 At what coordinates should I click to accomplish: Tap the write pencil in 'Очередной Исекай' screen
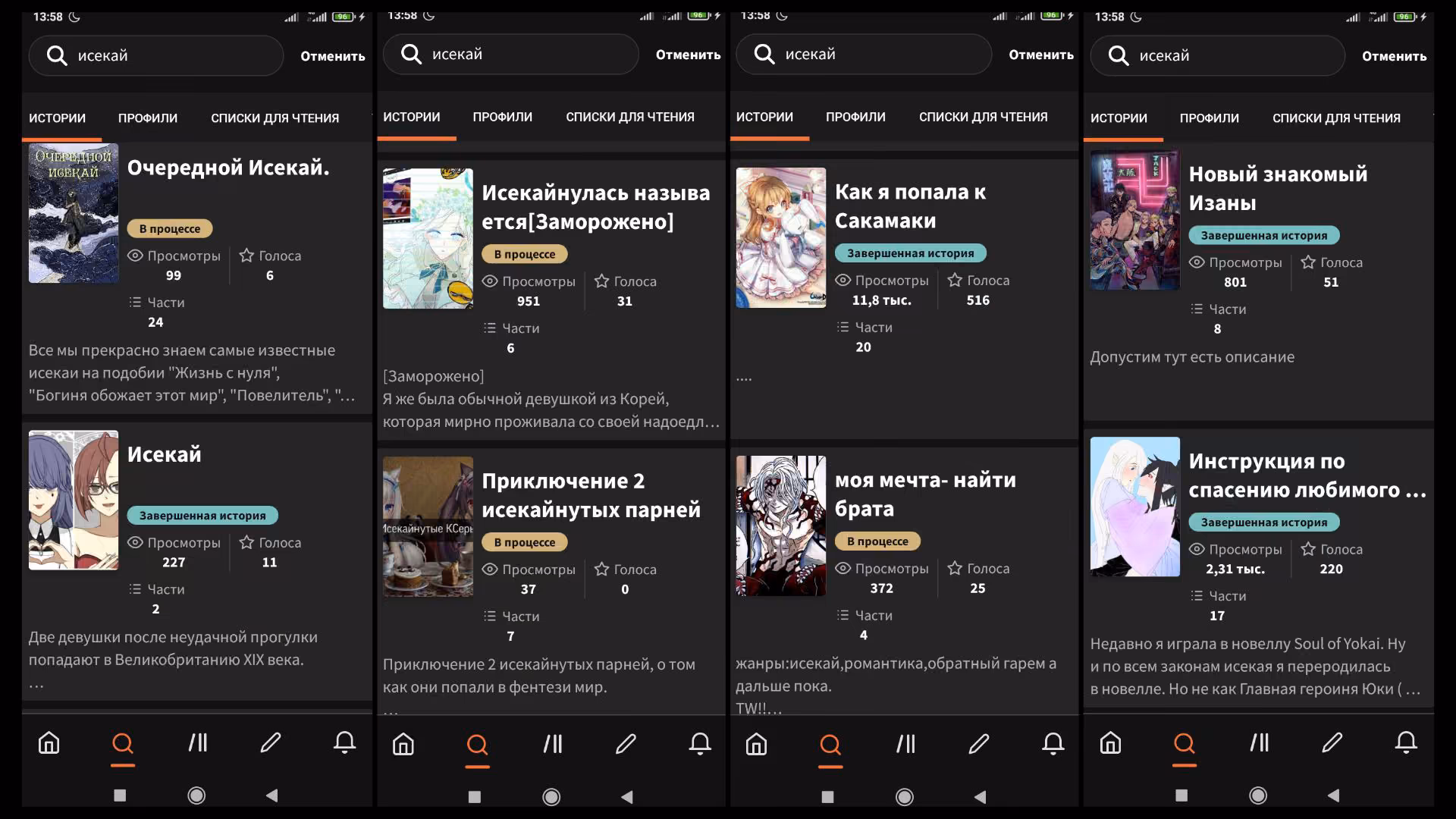click(x=271, y=742)
